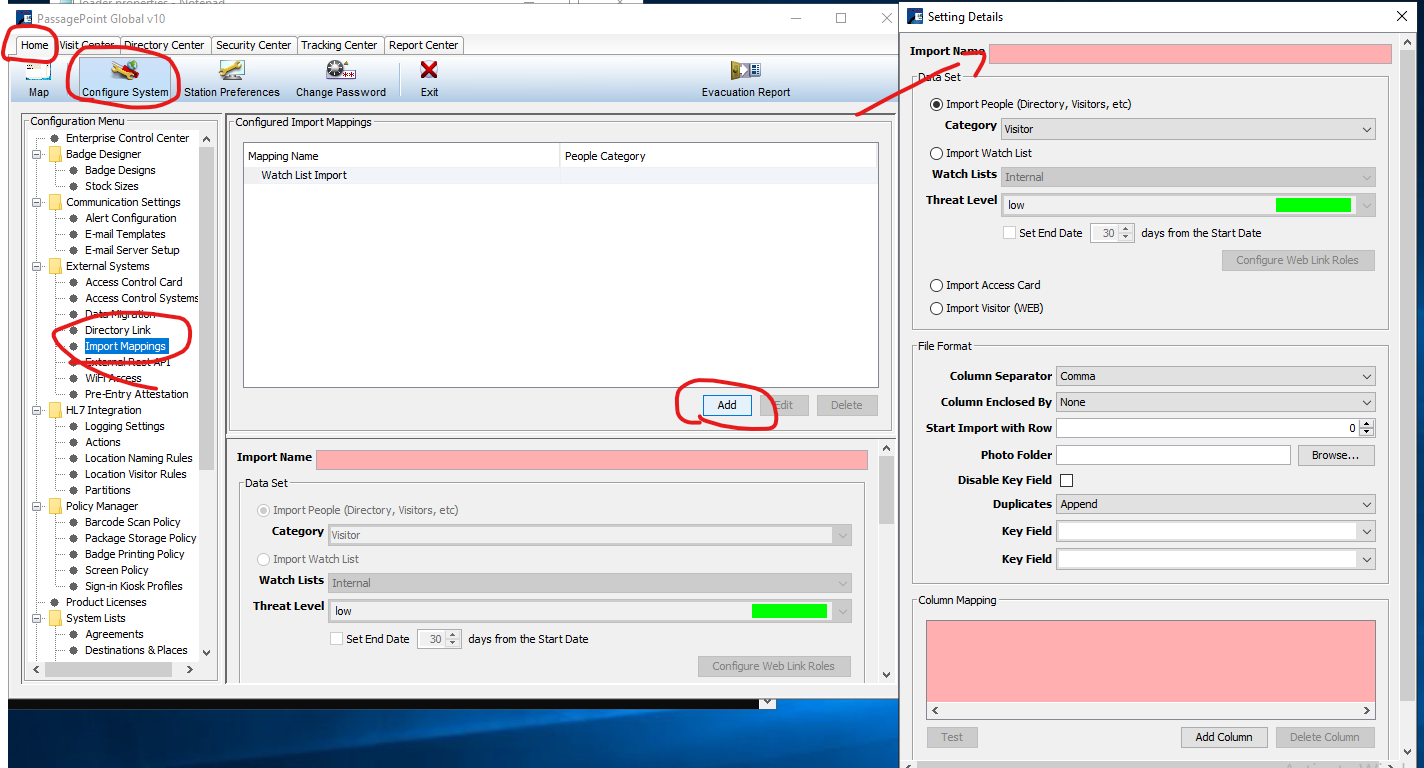Viewport: 1424px width, 768px height.
Task: Expand the Duplicates dropdown
Action: tap(1215, 504)
